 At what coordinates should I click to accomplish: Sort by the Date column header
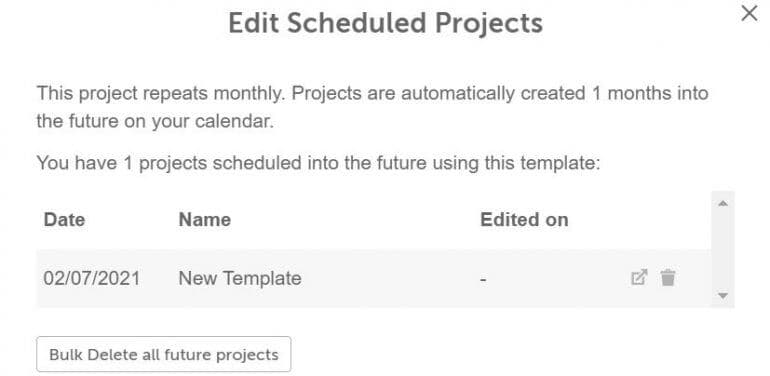64,219
